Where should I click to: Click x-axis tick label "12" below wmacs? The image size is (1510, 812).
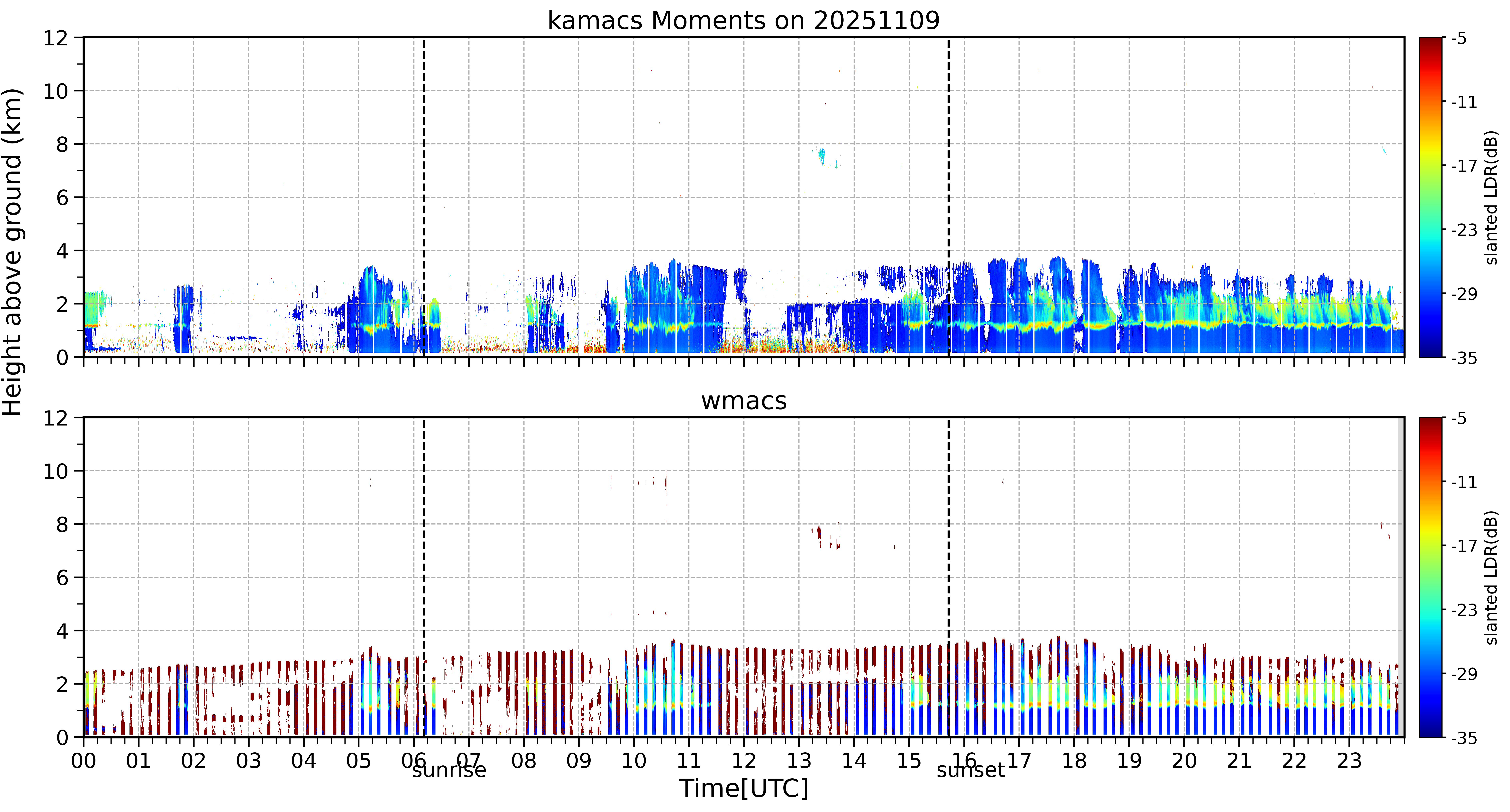(744, 761)
